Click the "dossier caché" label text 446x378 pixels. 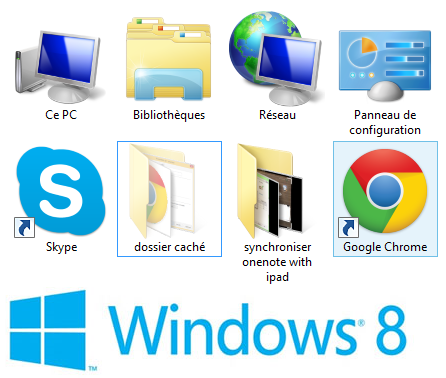[x=170, y=247]
